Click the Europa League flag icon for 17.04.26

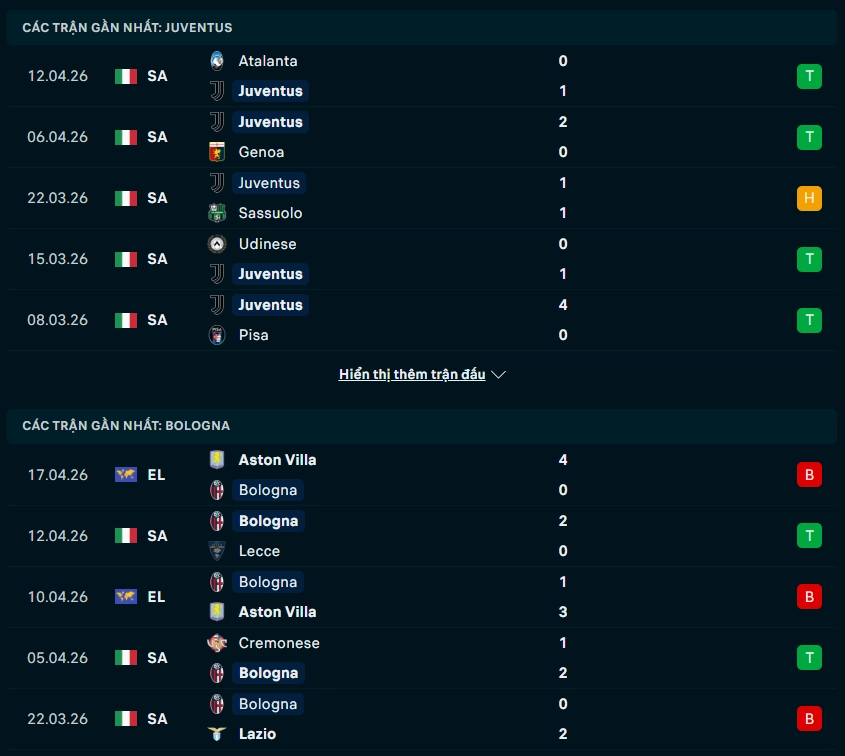pos(126,475)
